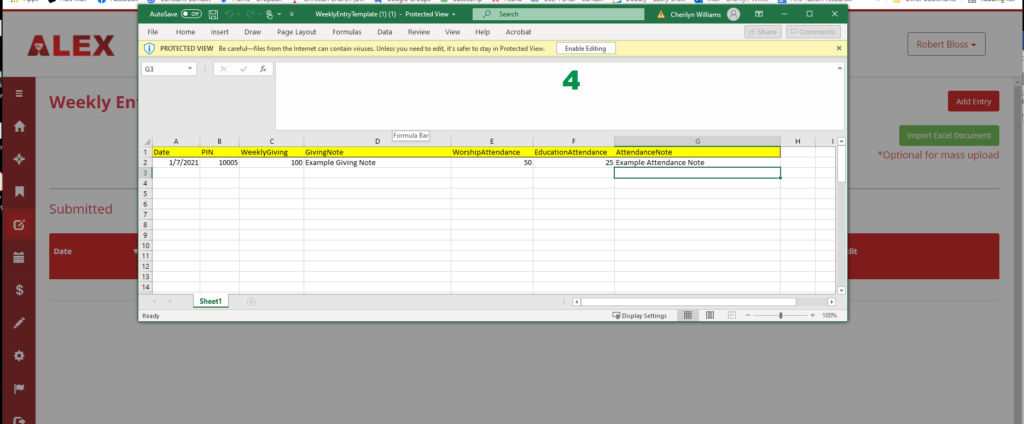Click the EducationAttendance header cell
This screenshot has height=424, width=1024.
(573, 152)
